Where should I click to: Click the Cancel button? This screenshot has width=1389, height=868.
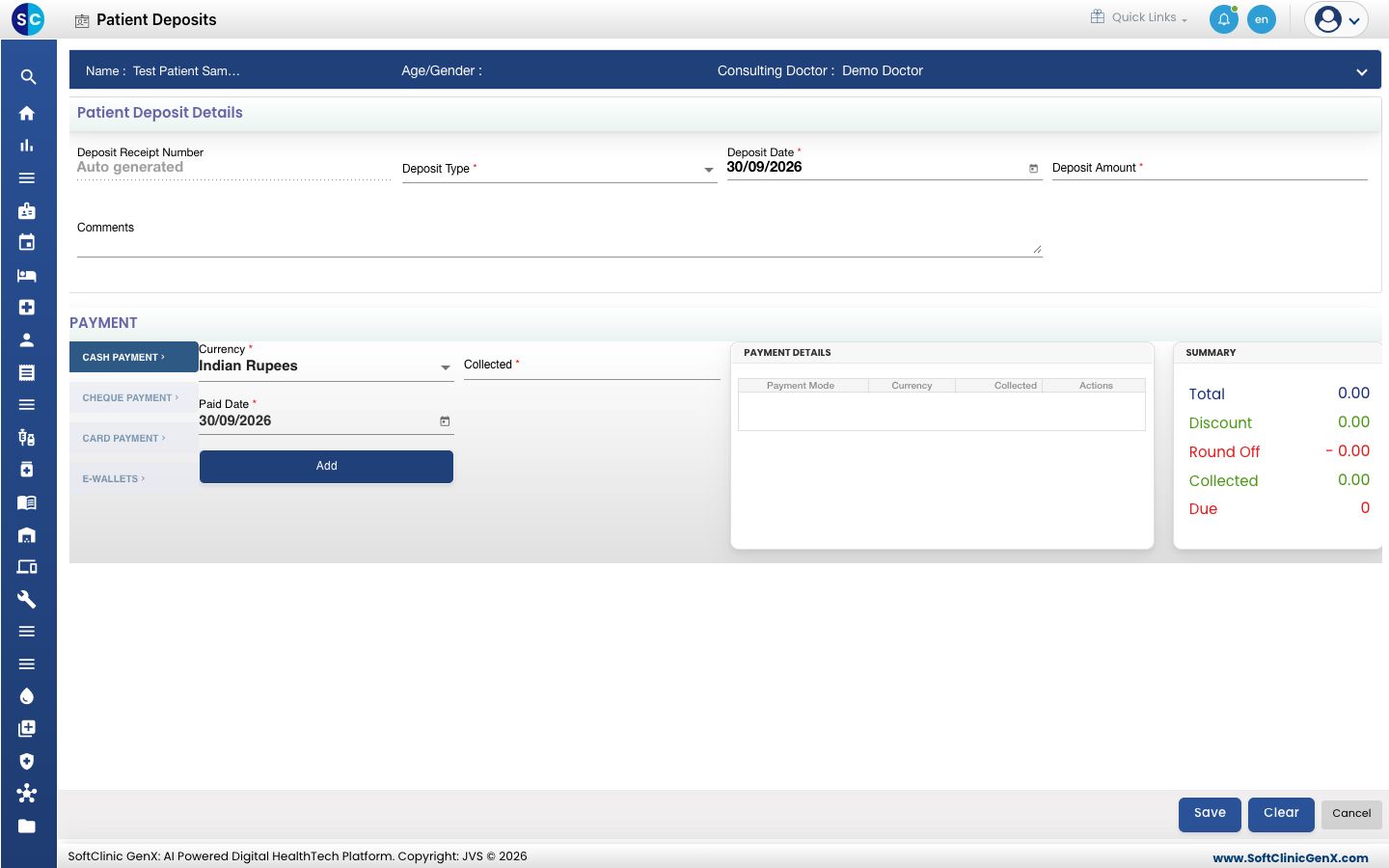click(1351, 814)
